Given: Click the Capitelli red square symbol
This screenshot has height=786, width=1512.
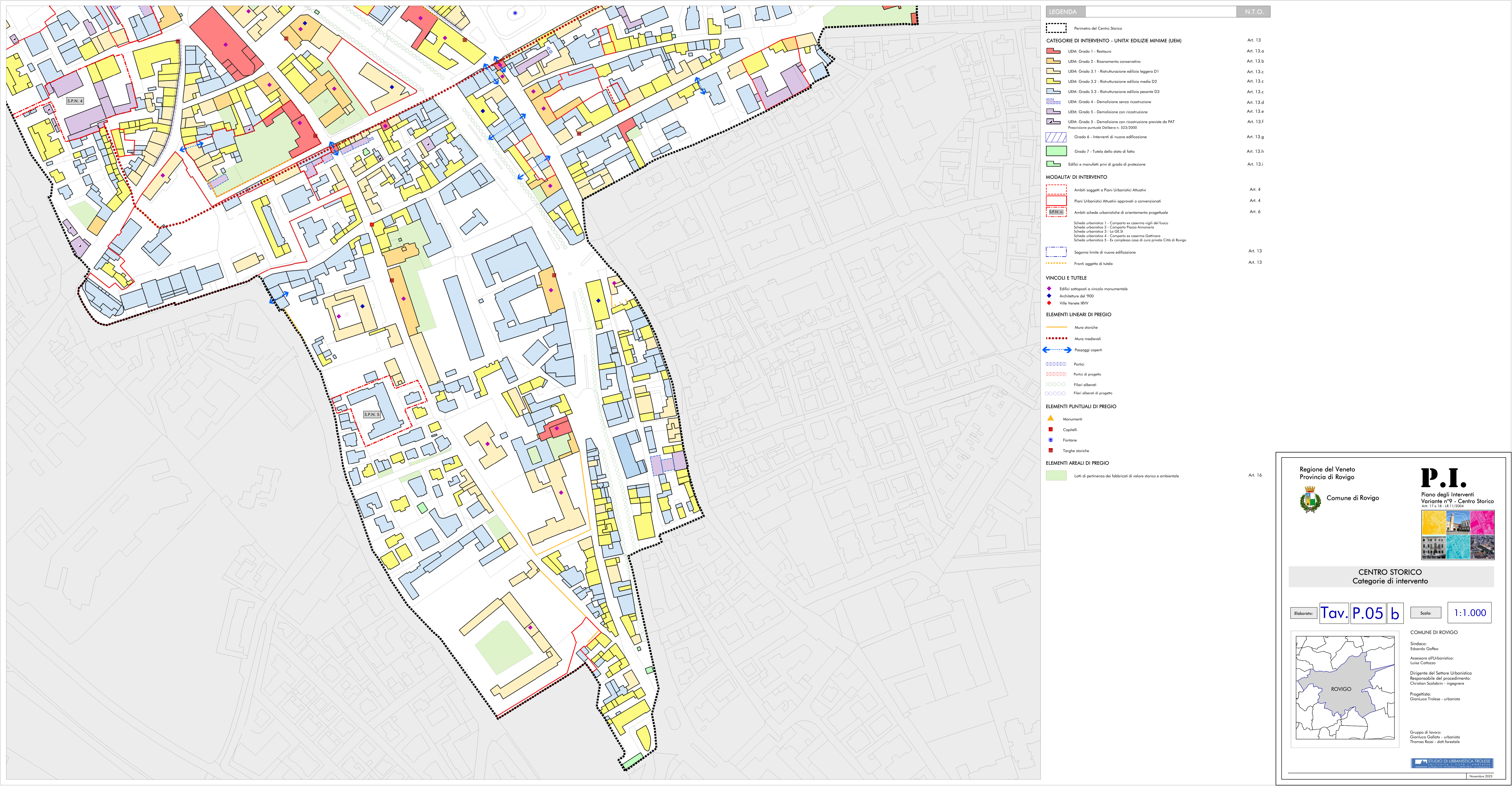Looking at the screenshot, I should 1051,429.
